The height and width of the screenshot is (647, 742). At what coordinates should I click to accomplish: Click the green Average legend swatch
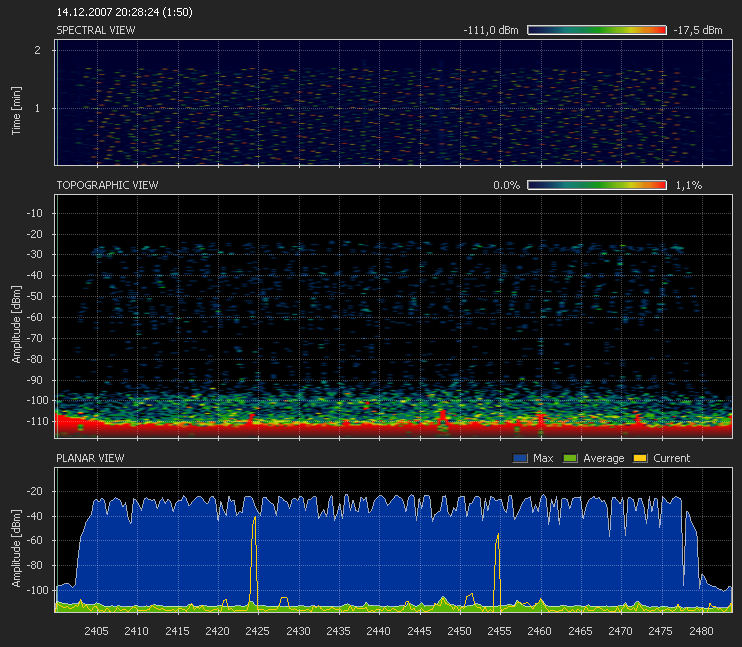[570, 458]
